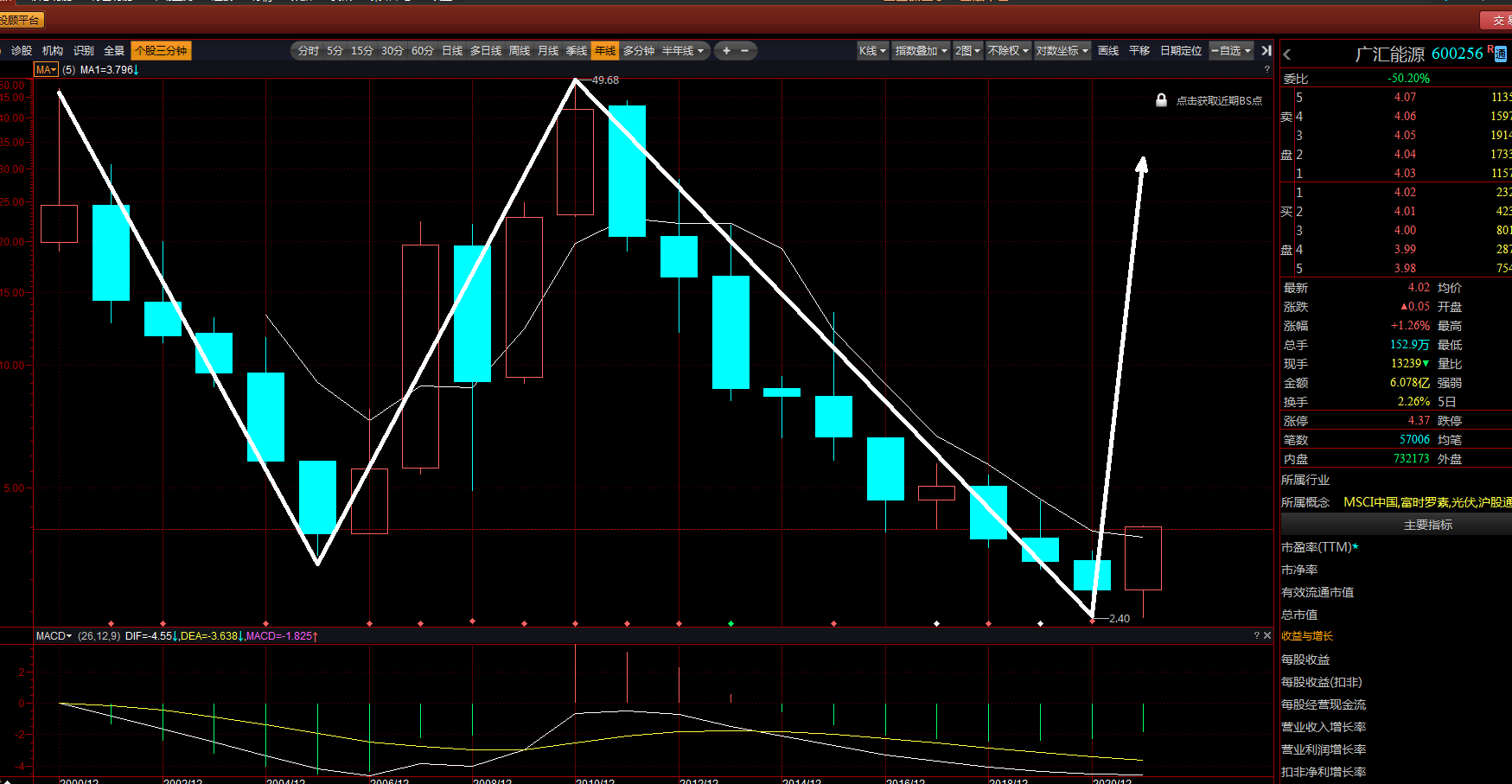1512x784 pixels.
Task: Switch to 多日线 chart
Action: tap(486, 51)
